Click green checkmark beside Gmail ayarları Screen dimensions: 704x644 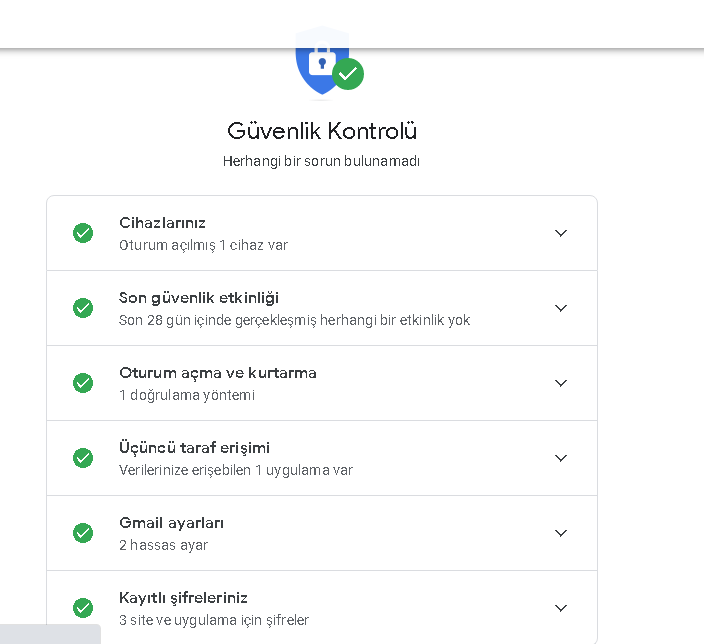click(x=83, y=533)
